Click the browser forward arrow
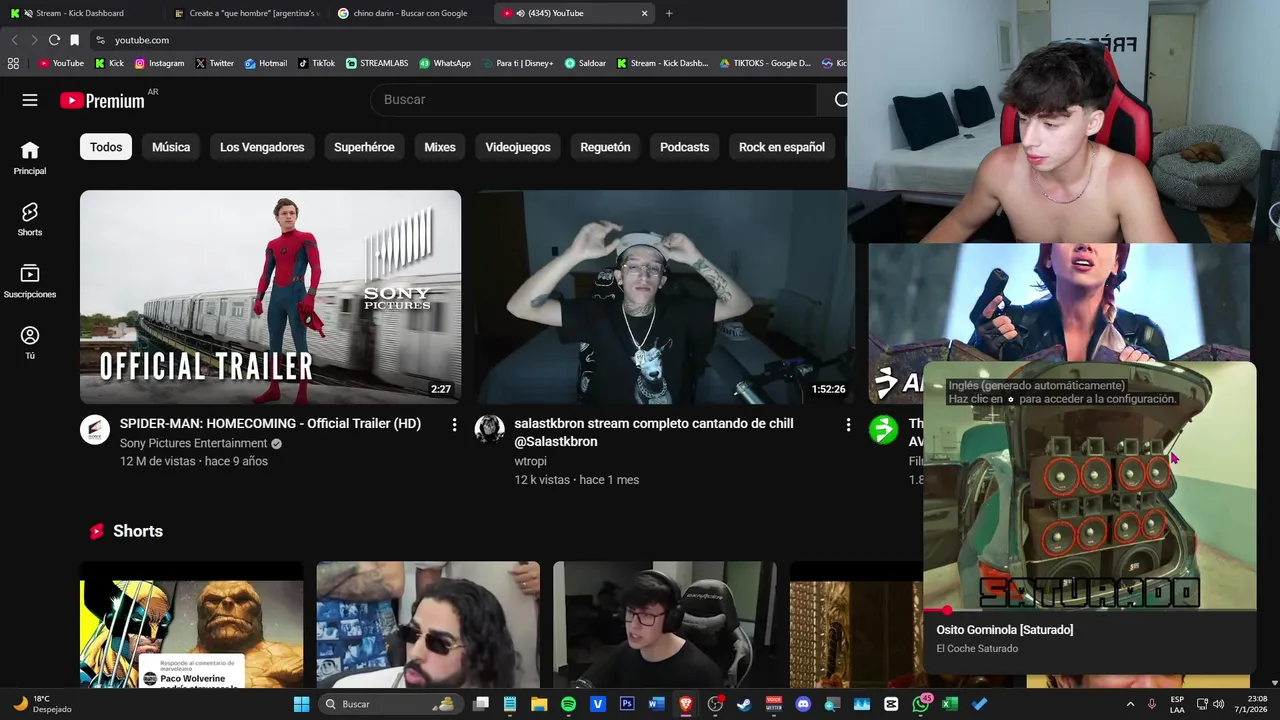Viewport: 1280px width, 720px height. tap(34, 40)
